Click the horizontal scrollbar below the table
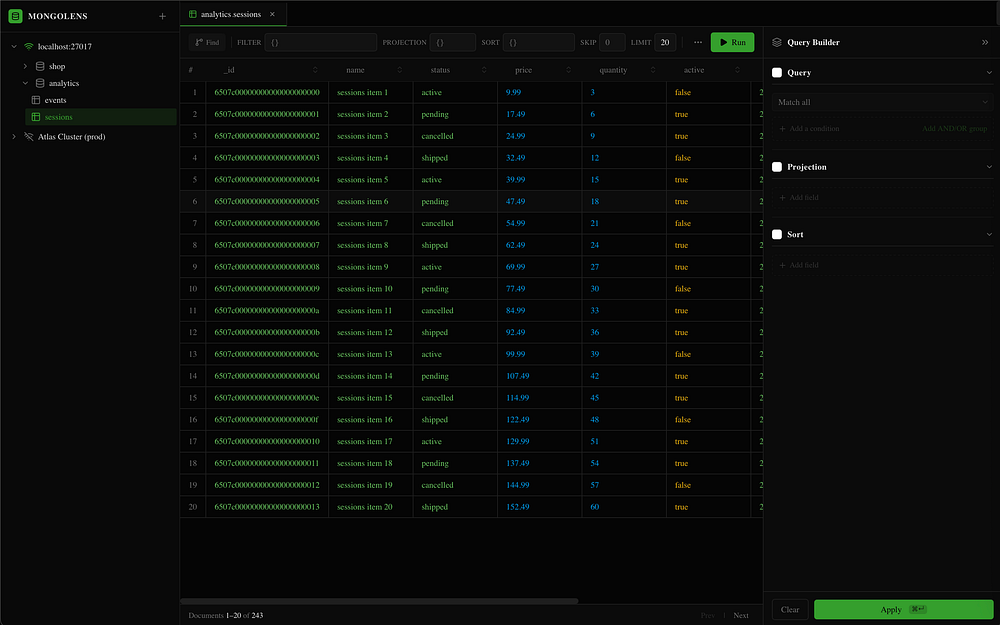The image size is (1000, 625). [x=380, y=601]
